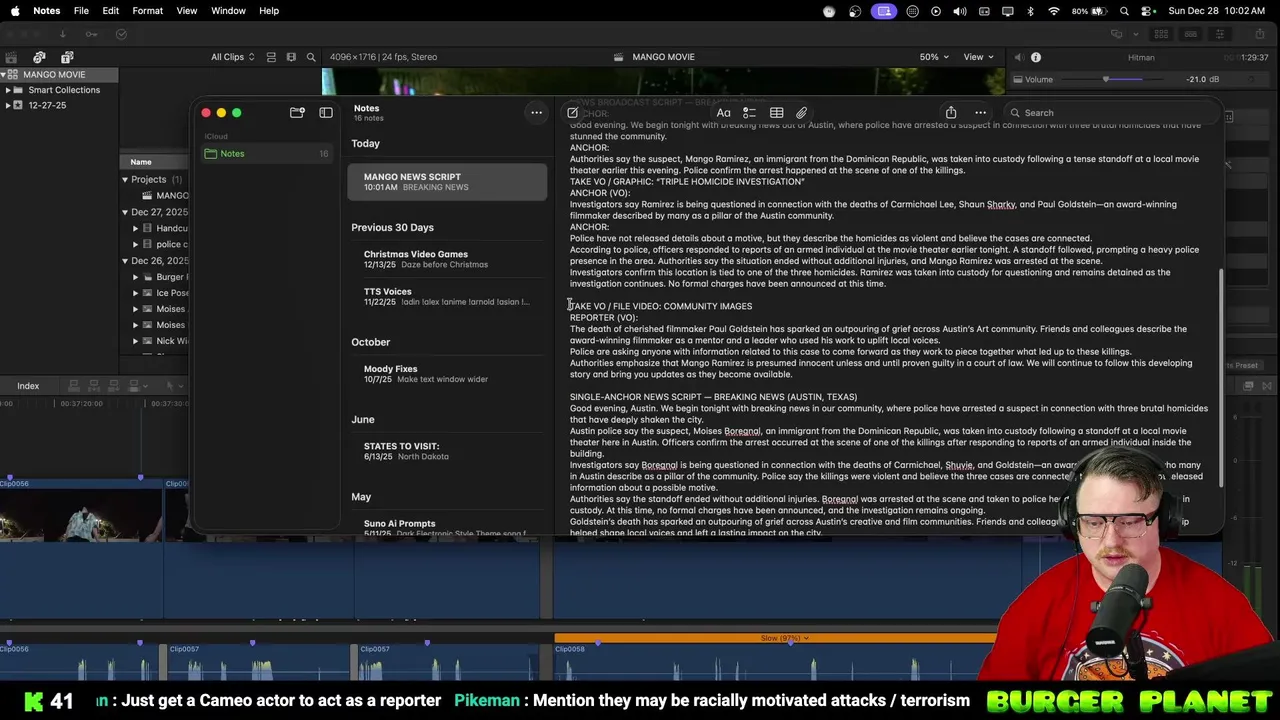Open the Slow (97%) retime dropdown
The width and height of the screenshot is (1280, 720).
[x=785, y=638]
